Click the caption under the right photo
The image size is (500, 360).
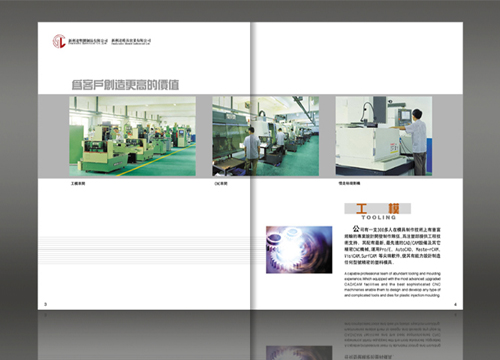[349, 183]
